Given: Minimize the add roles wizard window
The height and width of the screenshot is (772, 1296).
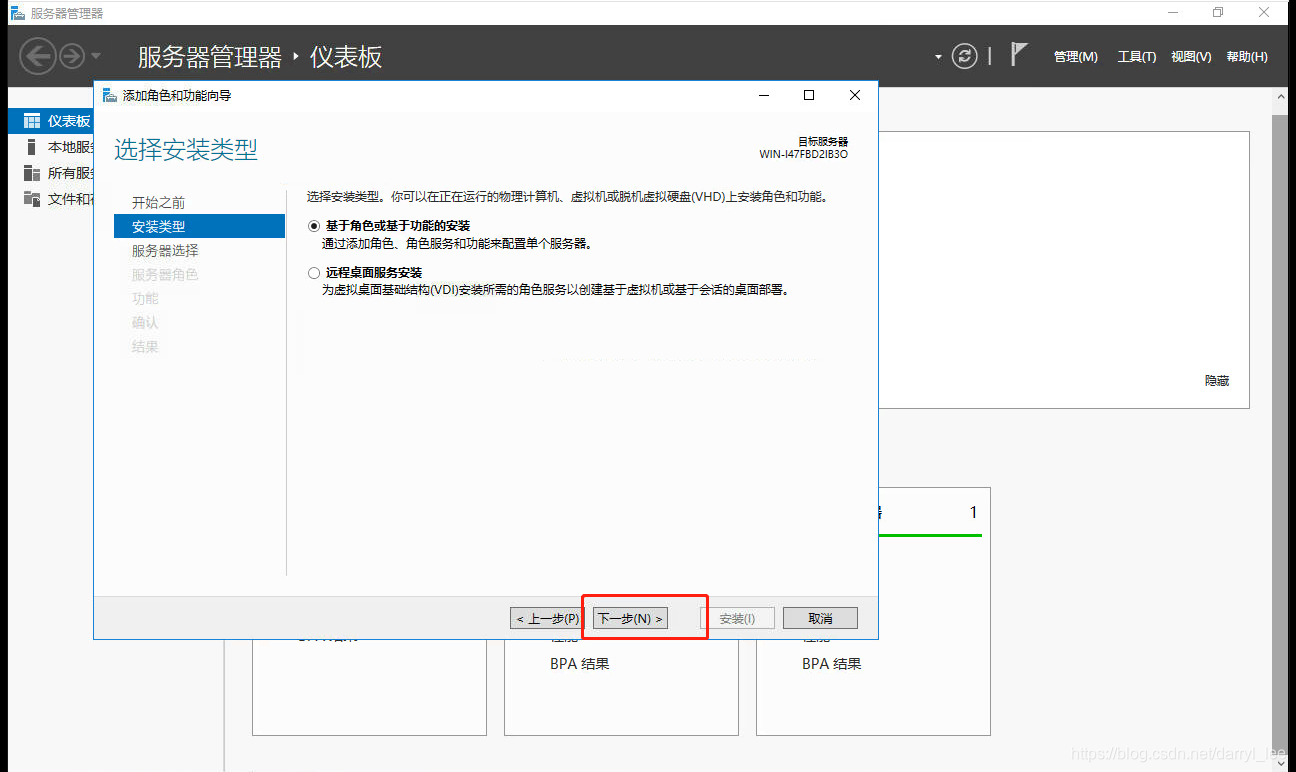Looking at the screenshot, I should click(764, 95).
